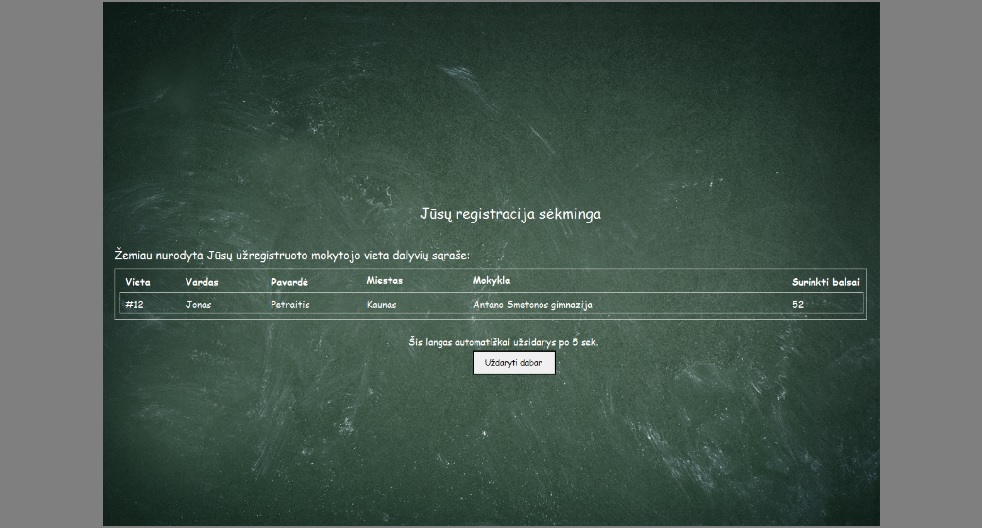This screenshot has width=982, height=528.
Task: Click the "Uždaryti dabar" button
Action: point(514,363)
